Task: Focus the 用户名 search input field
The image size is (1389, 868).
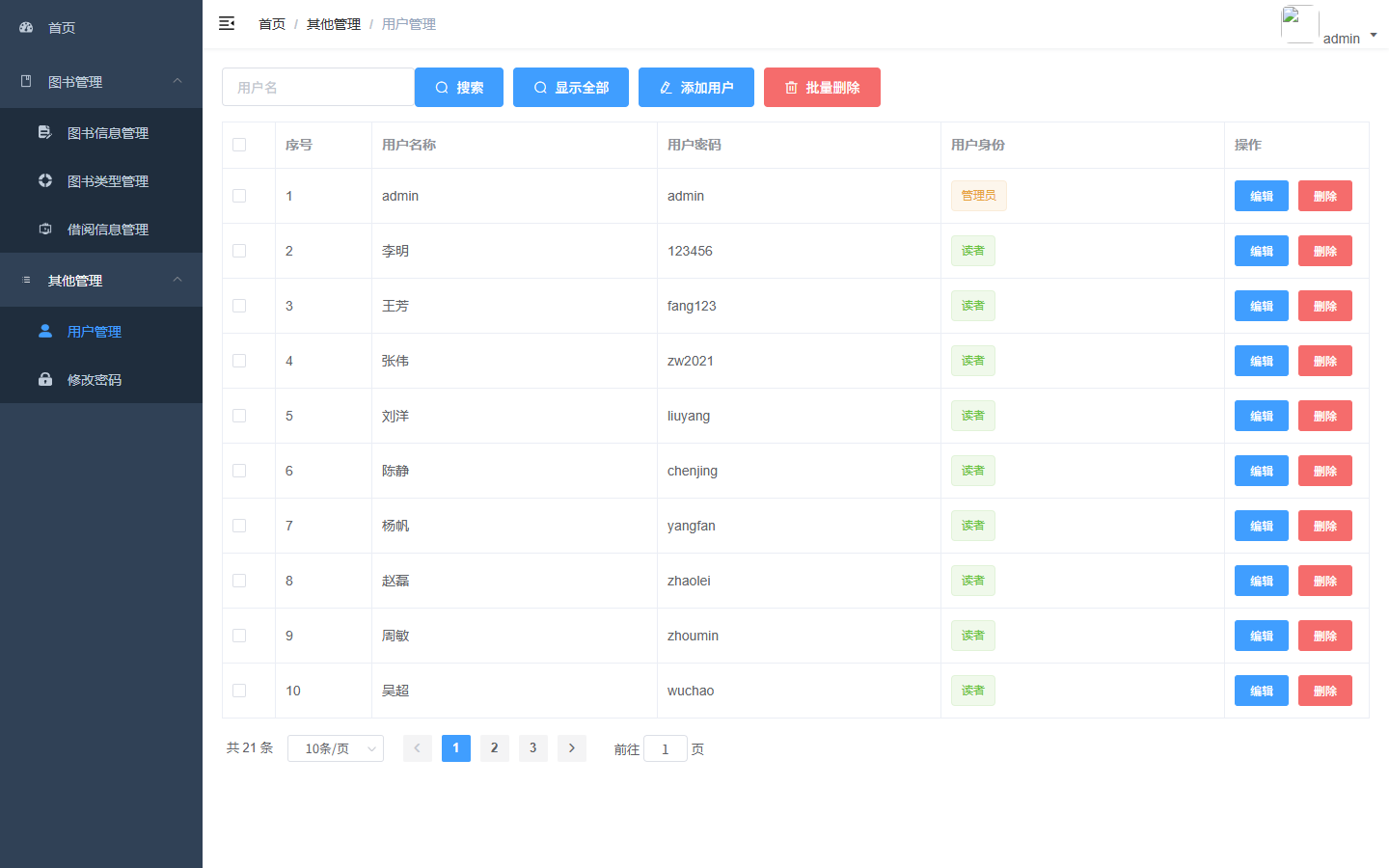Action: 318,87
